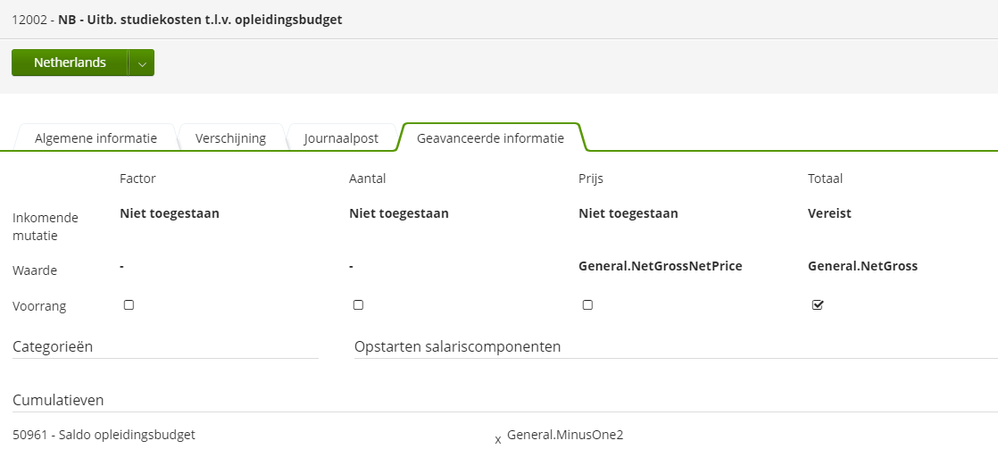
Task: Click the x icon before General.MinusOne2
Action: (498, 440)
